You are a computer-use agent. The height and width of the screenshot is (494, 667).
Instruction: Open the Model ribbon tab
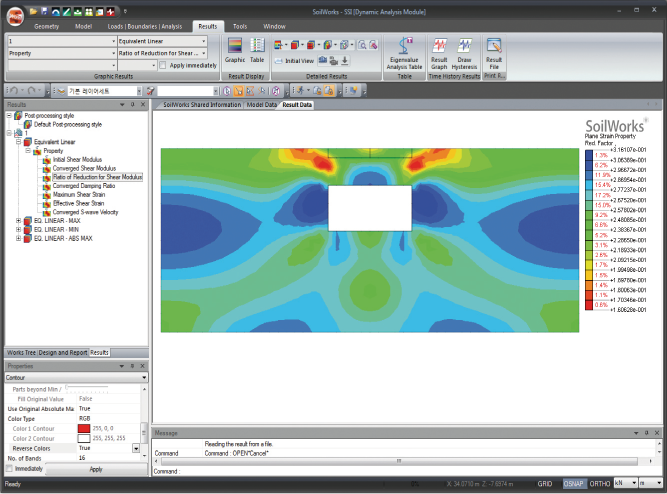(83, 26)
